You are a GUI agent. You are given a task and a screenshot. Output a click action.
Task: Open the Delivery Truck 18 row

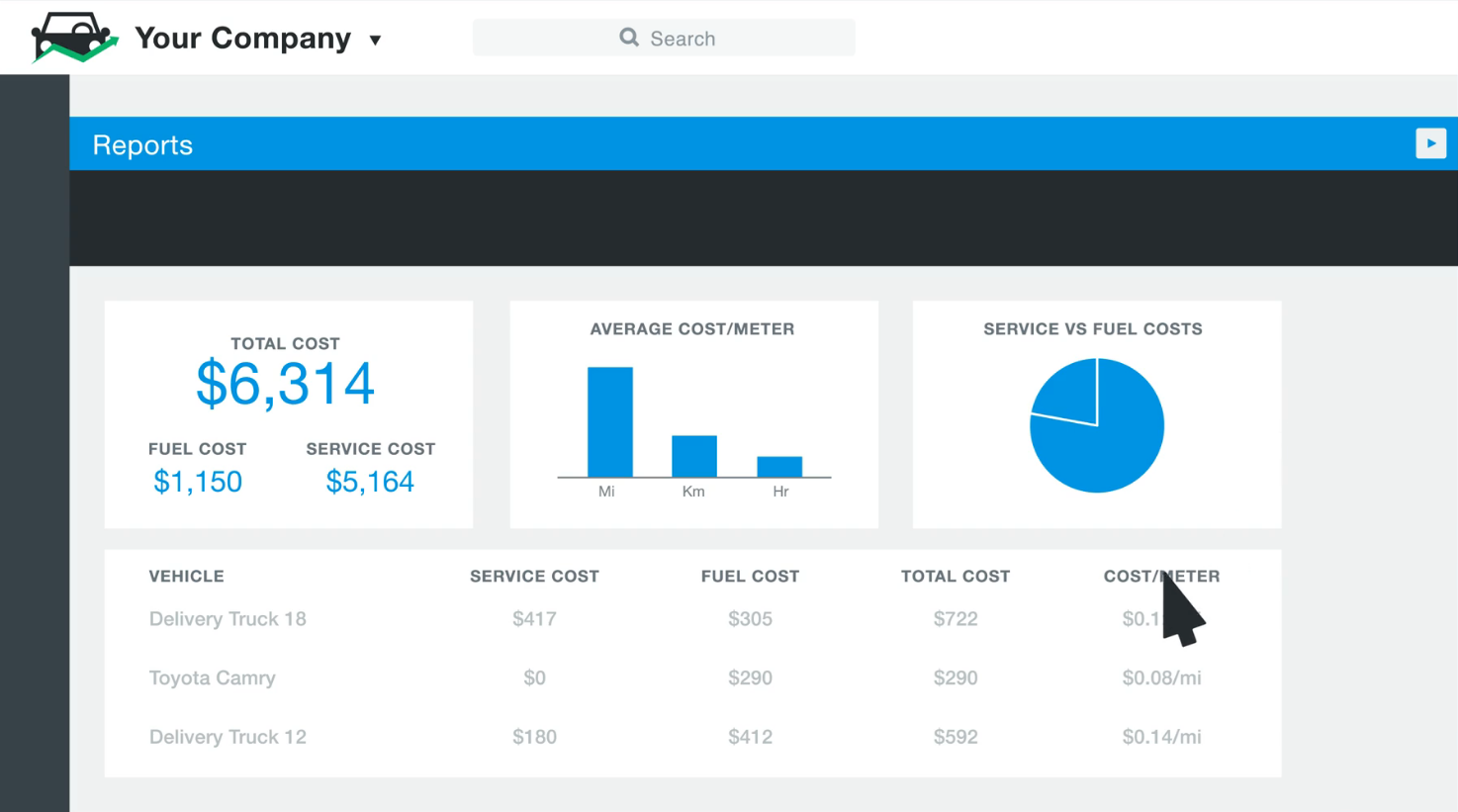pos(692,619)
